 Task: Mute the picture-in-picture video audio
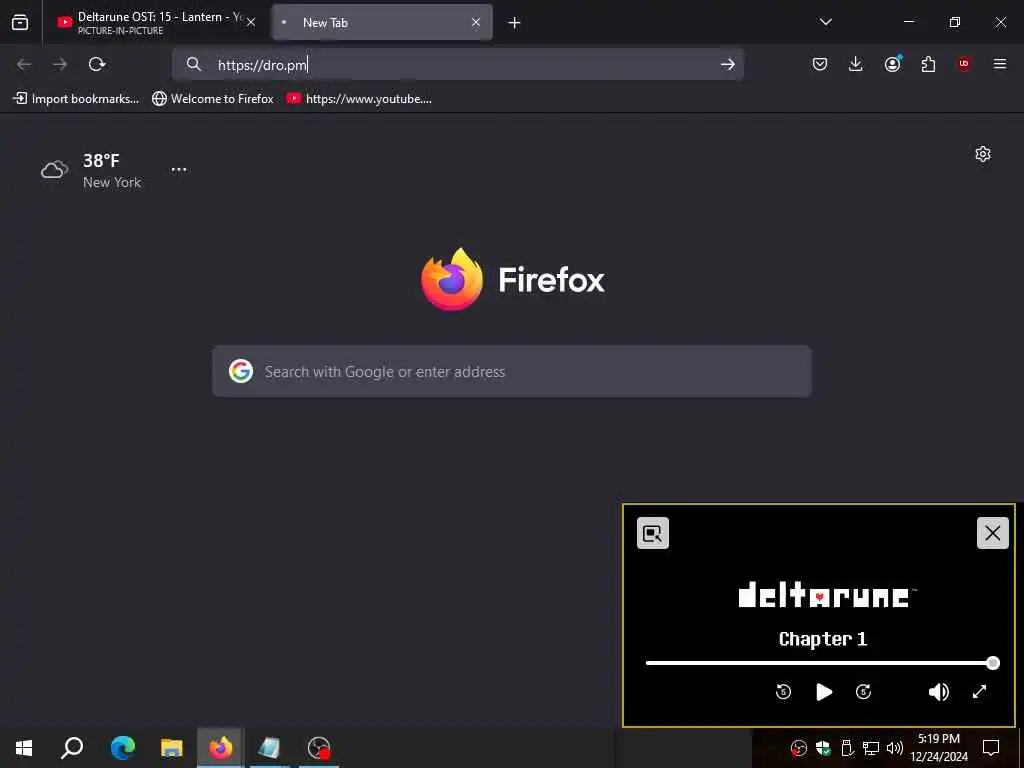click(938, 692)
